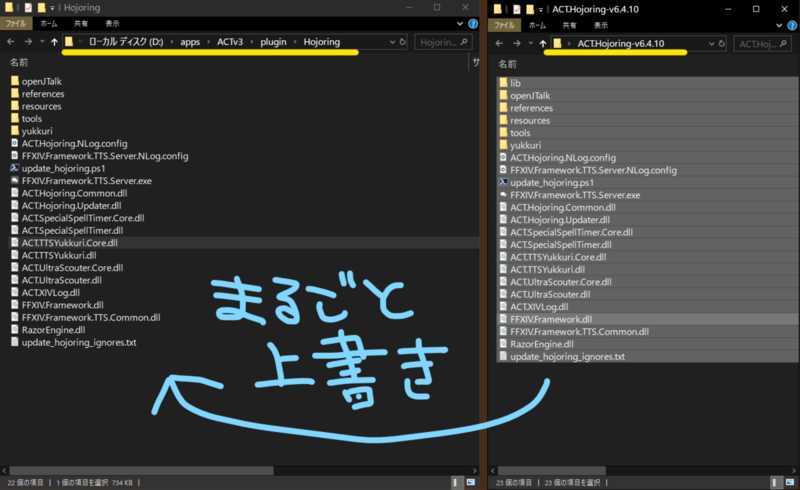Open quick access toolbar dropdown in Hojoring title bar
The width and height of the screenshot is (800, 490).
tap(52, 8)
